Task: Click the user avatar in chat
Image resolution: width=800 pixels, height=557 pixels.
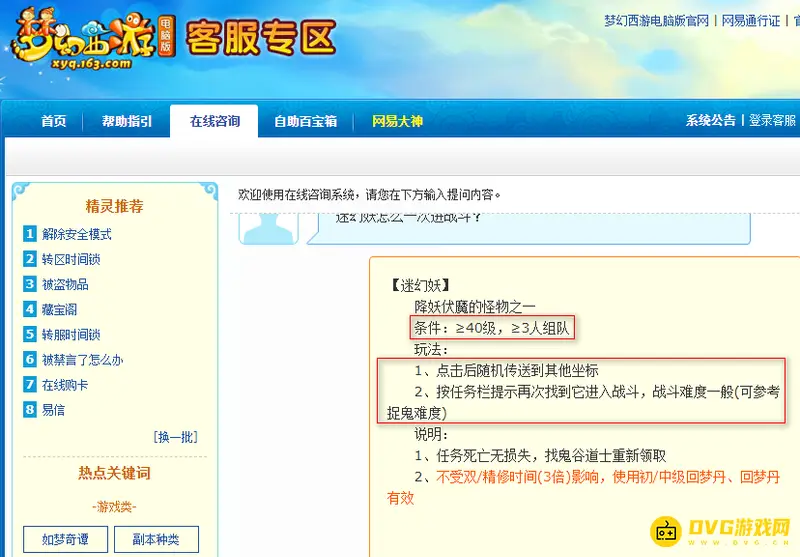Action: click(268, 230)
